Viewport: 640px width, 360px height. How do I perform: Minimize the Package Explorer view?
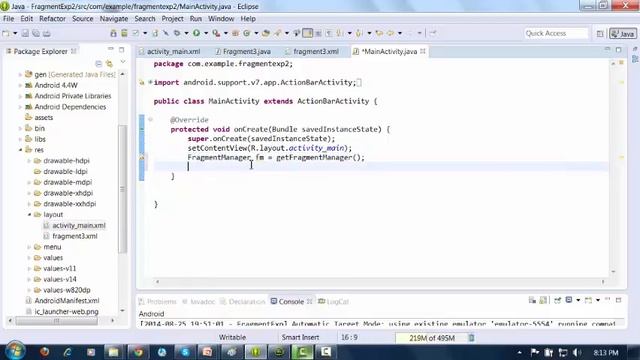point(111,49)
